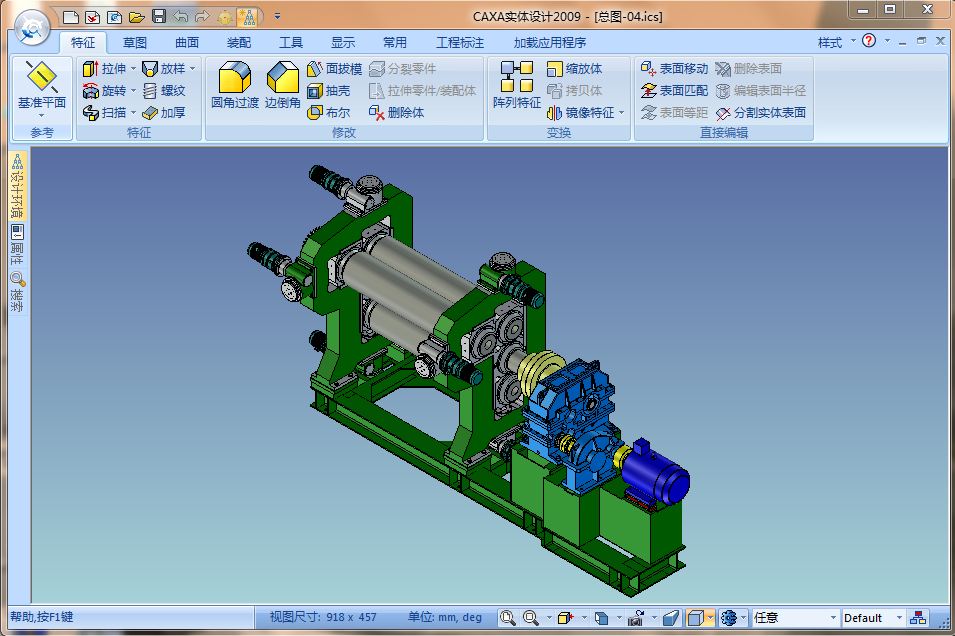The image size is (955, 636).
Task: Select the 旋转 revolve tool
Action: (104, 91)
